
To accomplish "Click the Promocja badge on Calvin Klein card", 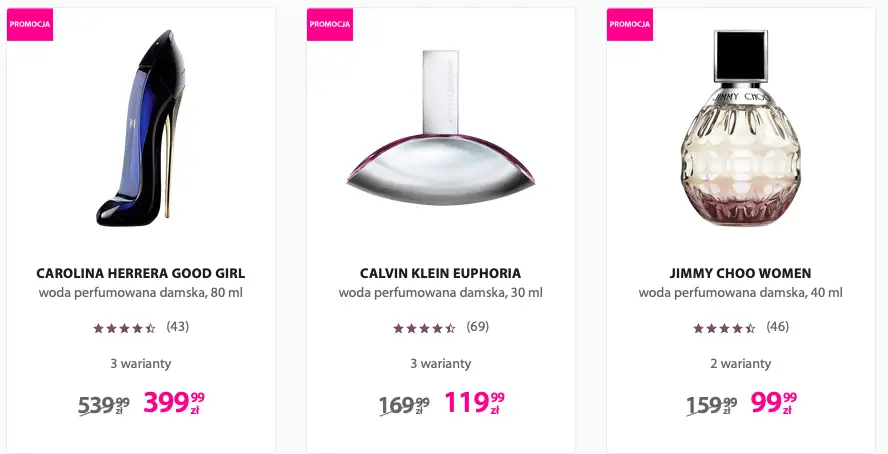I will click(x=330, y=24).
